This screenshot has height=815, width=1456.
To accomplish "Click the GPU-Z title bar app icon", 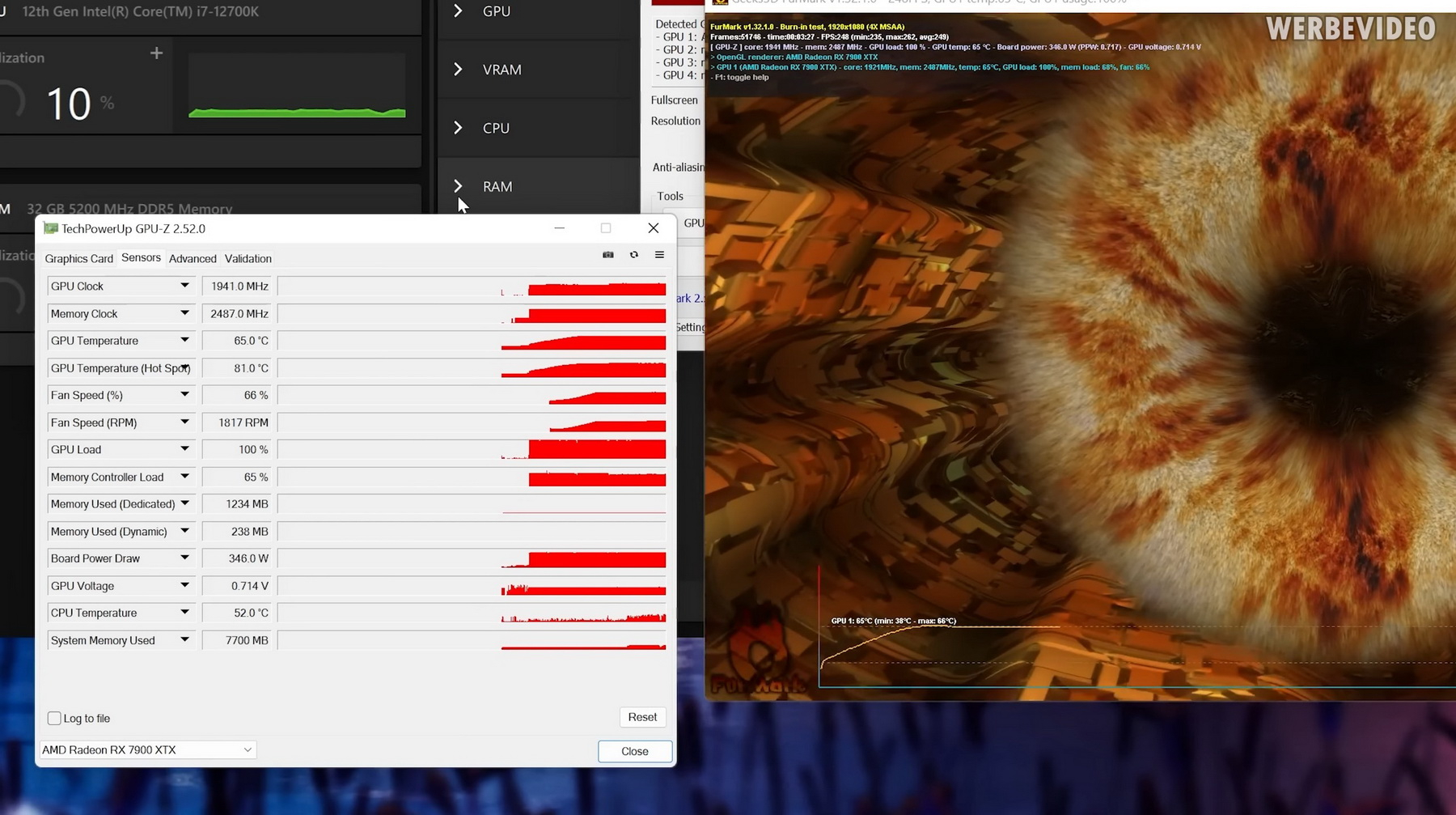I will click(51, 228).
